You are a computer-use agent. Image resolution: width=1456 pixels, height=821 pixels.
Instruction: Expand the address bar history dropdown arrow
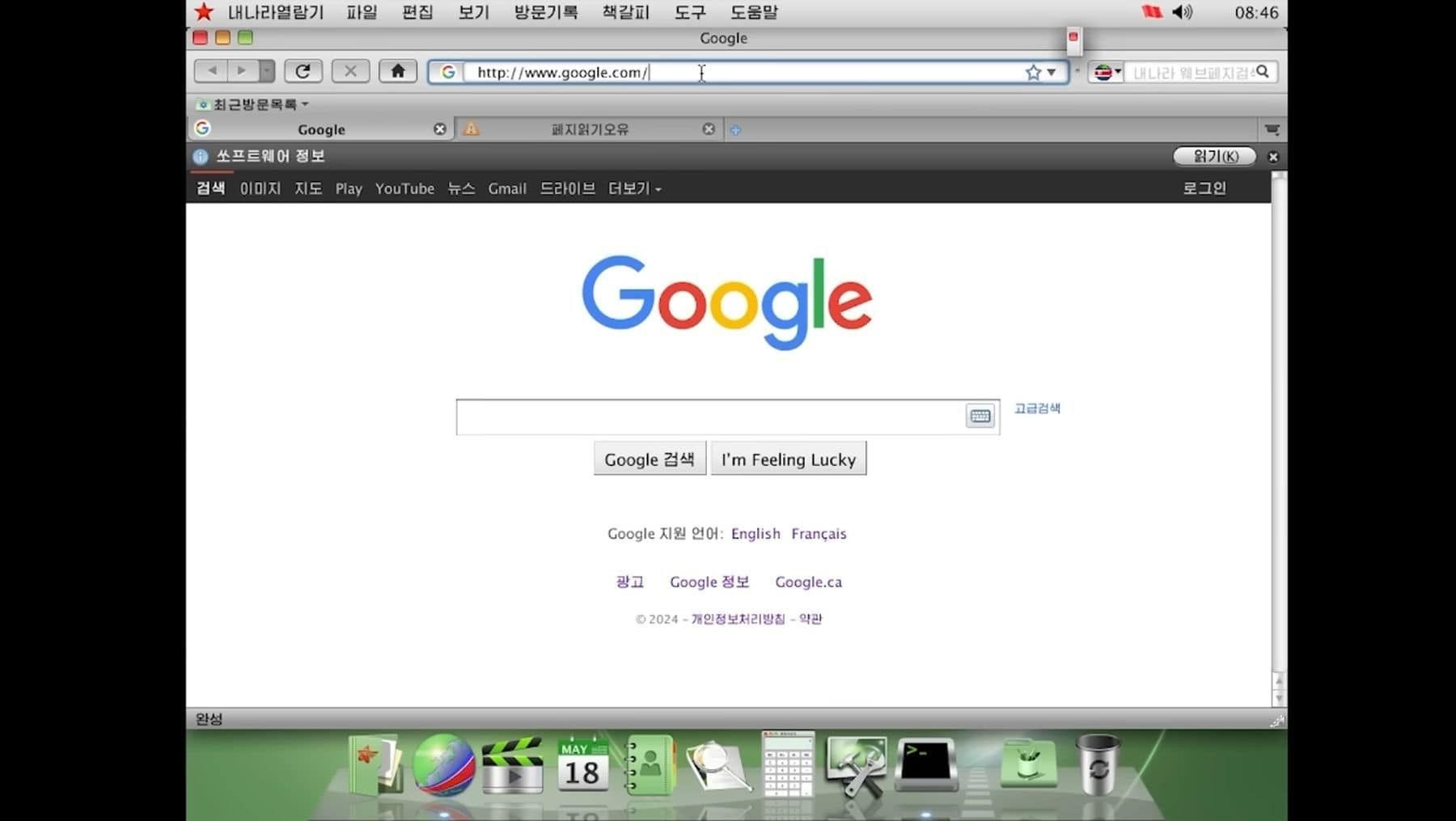pyautogui.click(x=1052, y=73)
